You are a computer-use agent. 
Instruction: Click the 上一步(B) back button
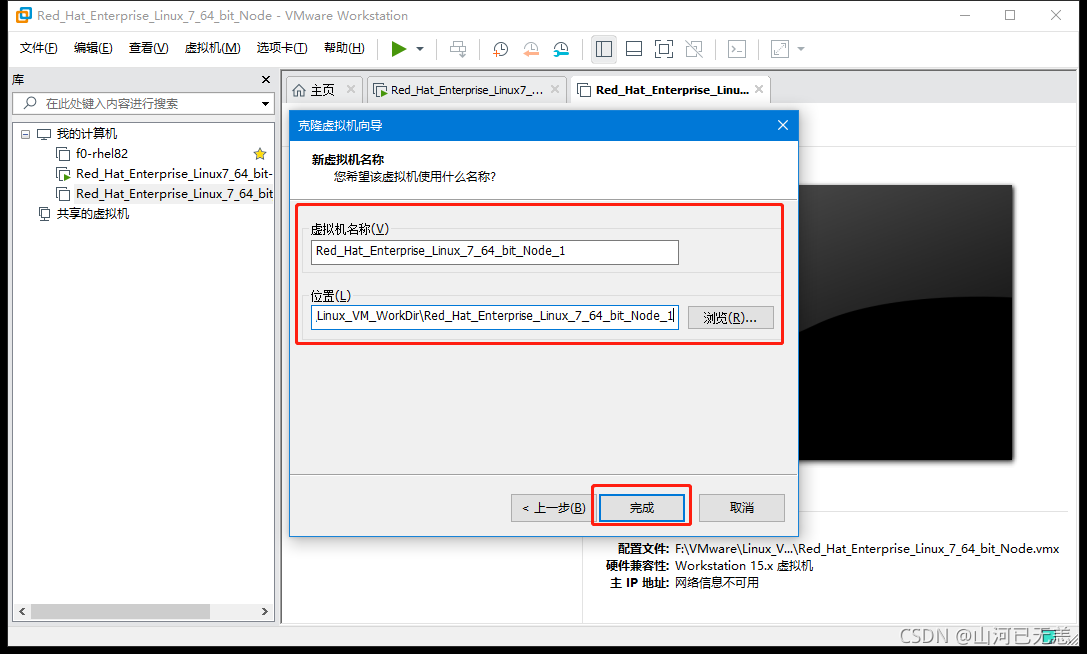tap(553, 508)
